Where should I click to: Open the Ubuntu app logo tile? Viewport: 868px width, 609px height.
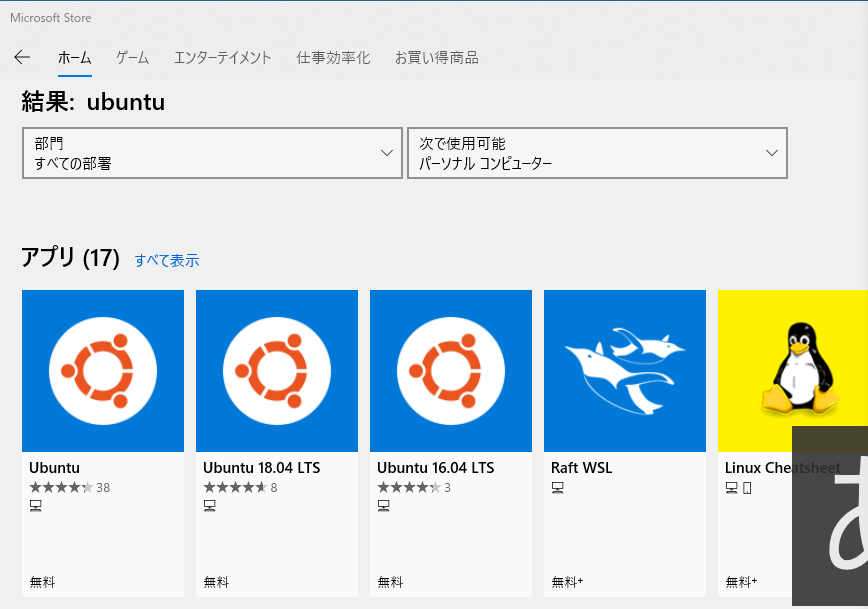(x=103, y=371)
